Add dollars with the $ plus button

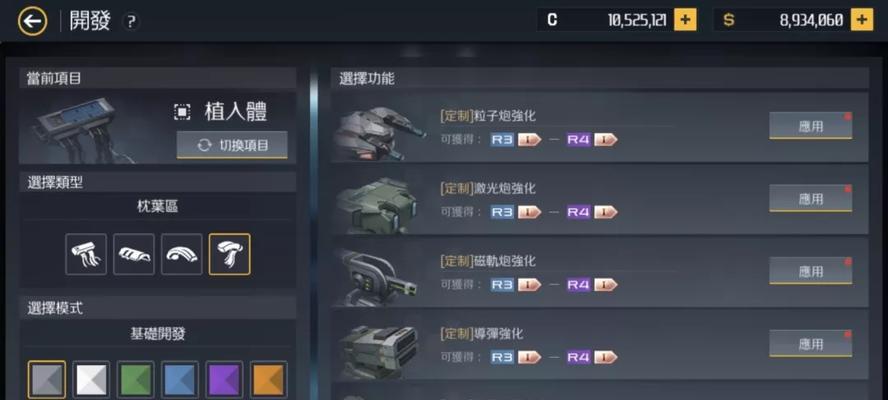[x=861, y=20]
